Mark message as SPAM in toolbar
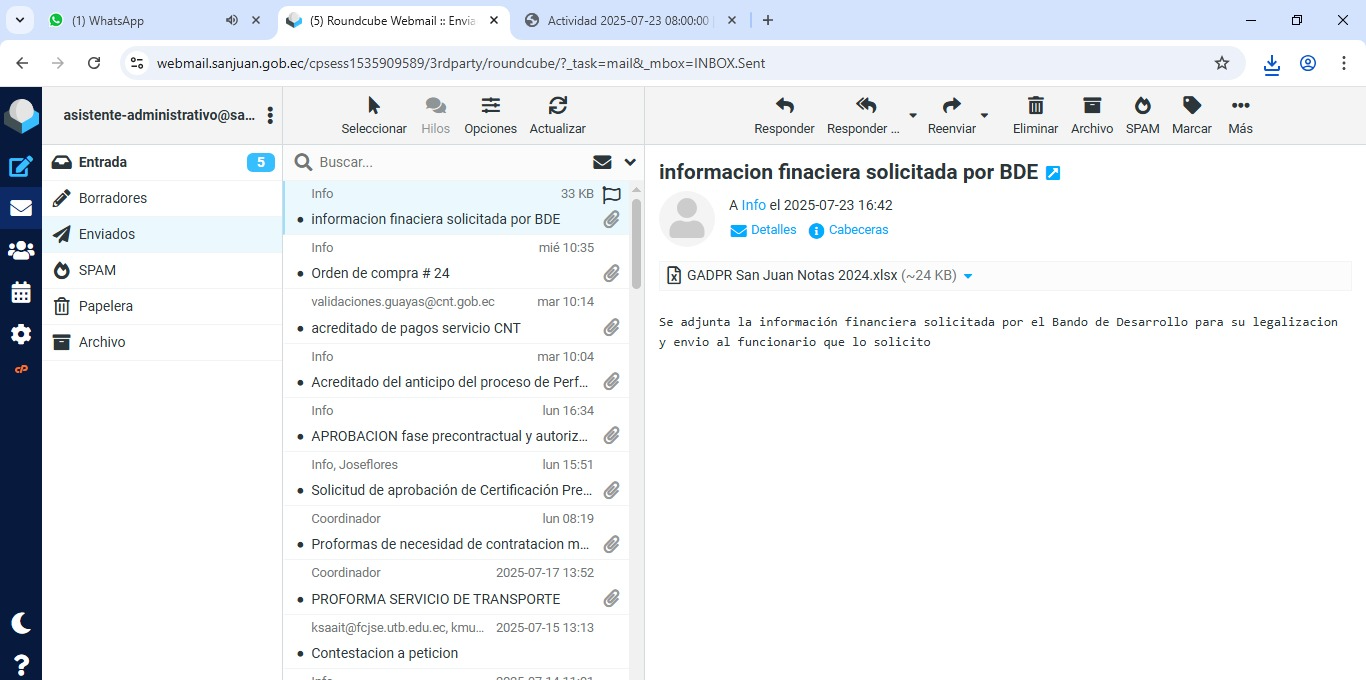1366x680 pixels. point(1142,115)
